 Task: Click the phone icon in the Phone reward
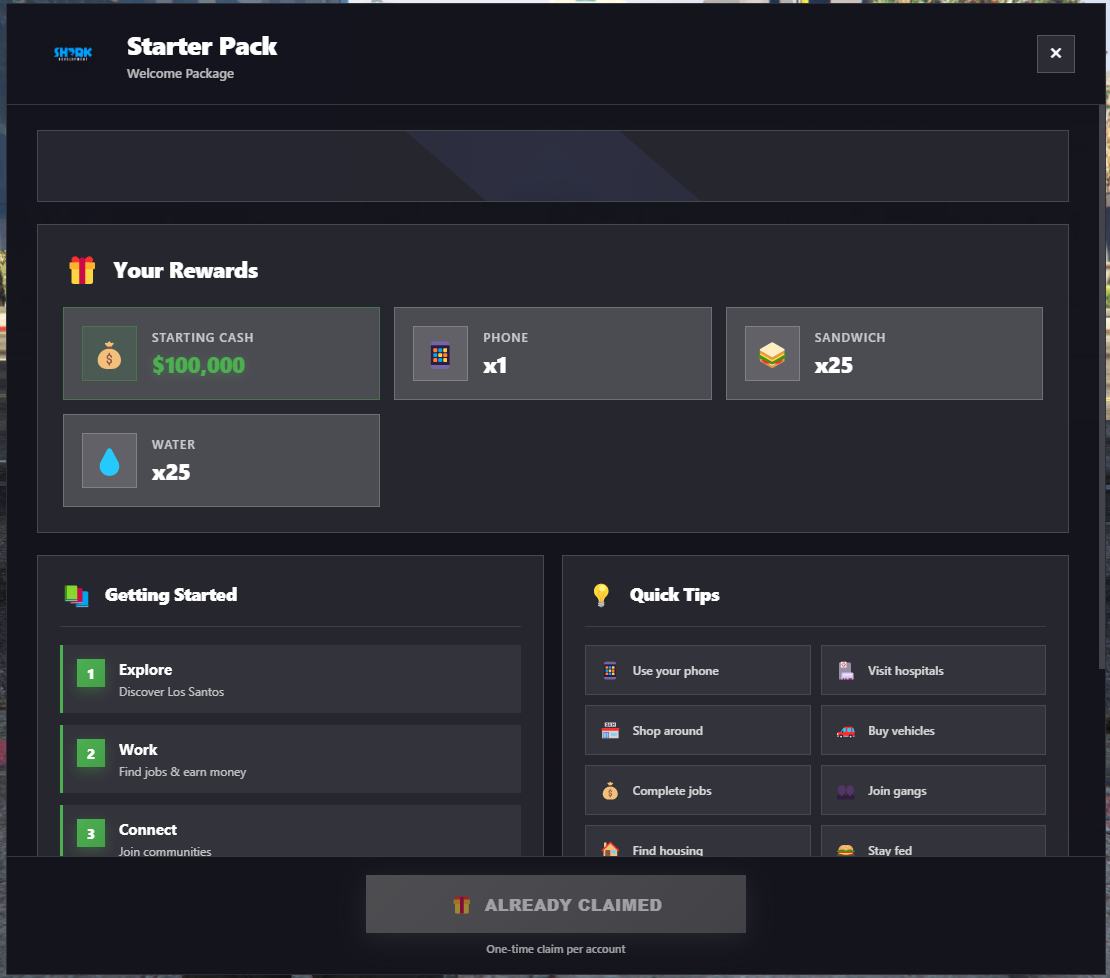[x=440, y=354]
